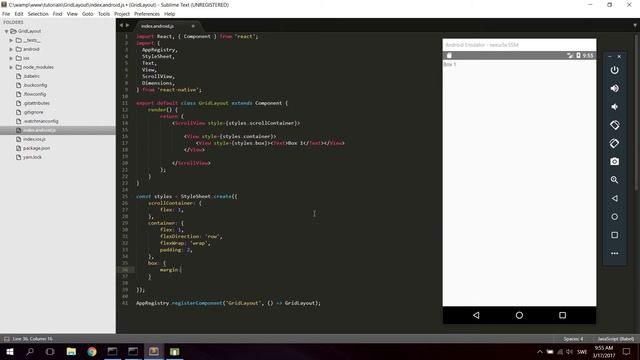Screen dimensions: 640x360
Task: Open .flowconfig in the sidebar
Action: coord(35,94)
